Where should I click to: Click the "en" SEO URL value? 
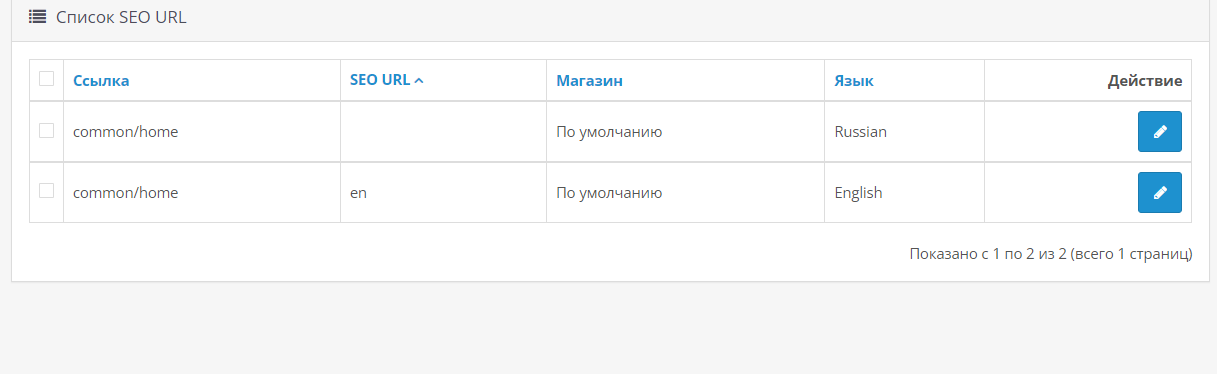tap(359, 192)
